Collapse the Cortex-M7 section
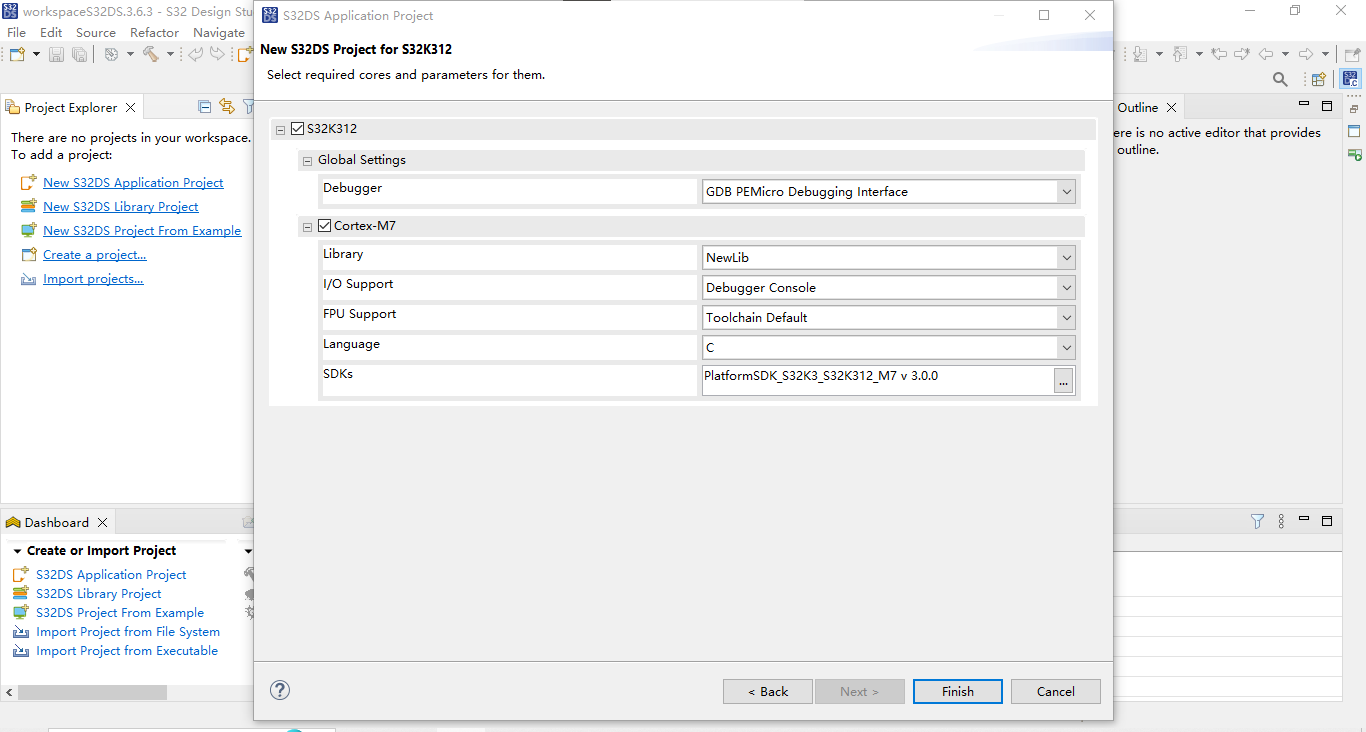Image resolution: width=1366 pixels, height=732 pixels. click(x=308, y=228)
